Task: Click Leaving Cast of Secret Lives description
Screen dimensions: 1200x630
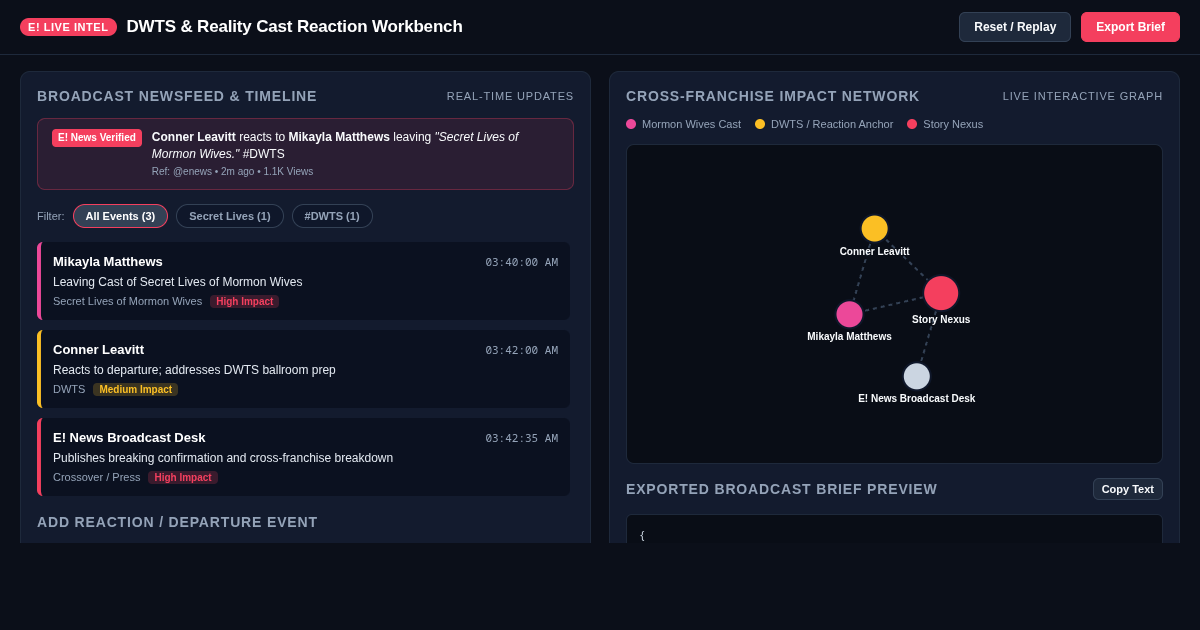Action: pos(177,282)
